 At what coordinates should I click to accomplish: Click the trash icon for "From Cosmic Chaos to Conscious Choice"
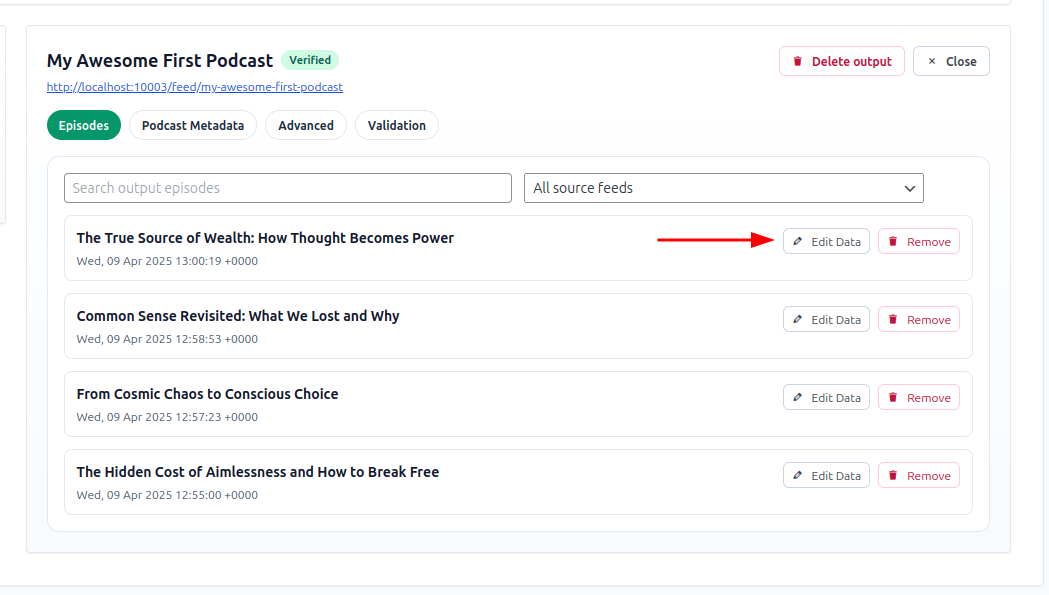coord(893,397)
